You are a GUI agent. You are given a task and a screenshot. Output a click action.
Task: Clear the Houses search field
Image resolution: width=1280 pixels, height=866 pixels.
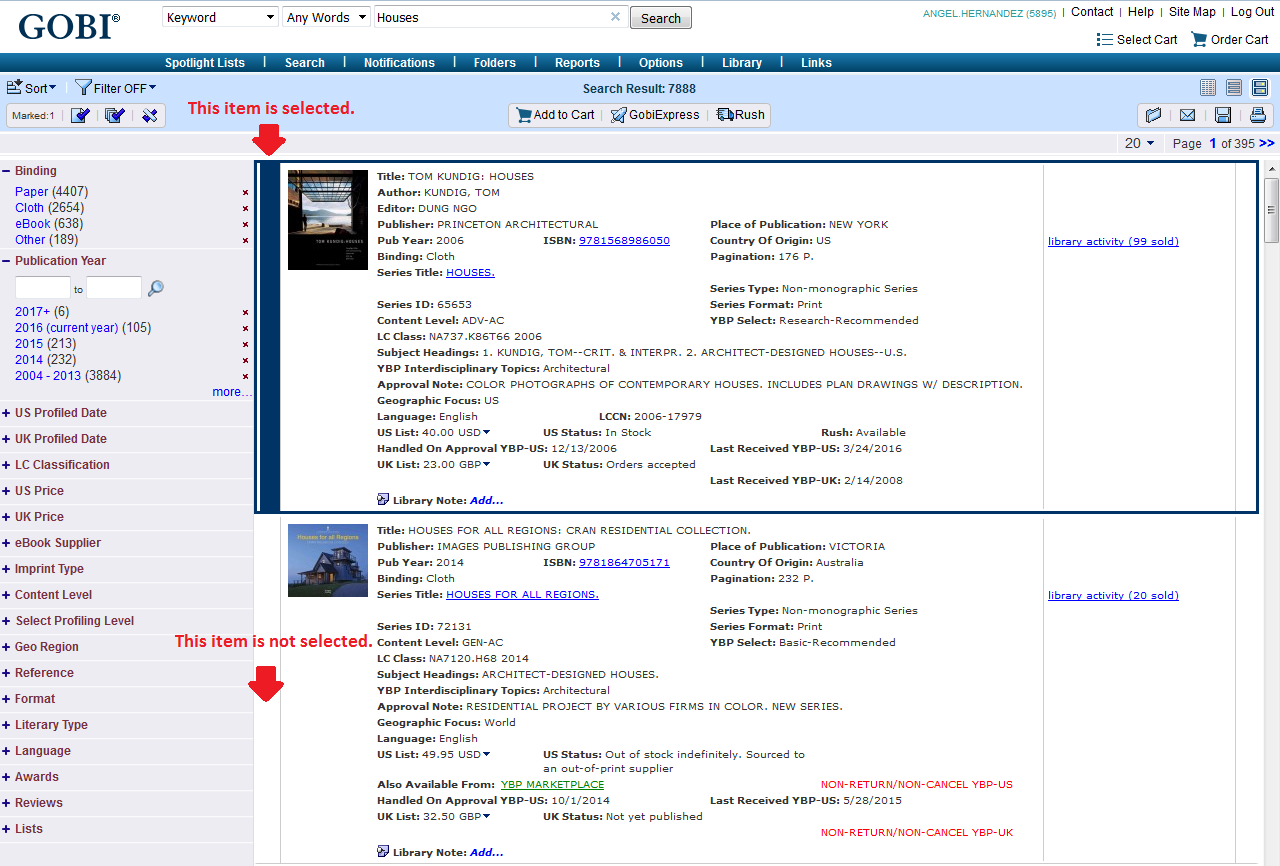point(615,17)
